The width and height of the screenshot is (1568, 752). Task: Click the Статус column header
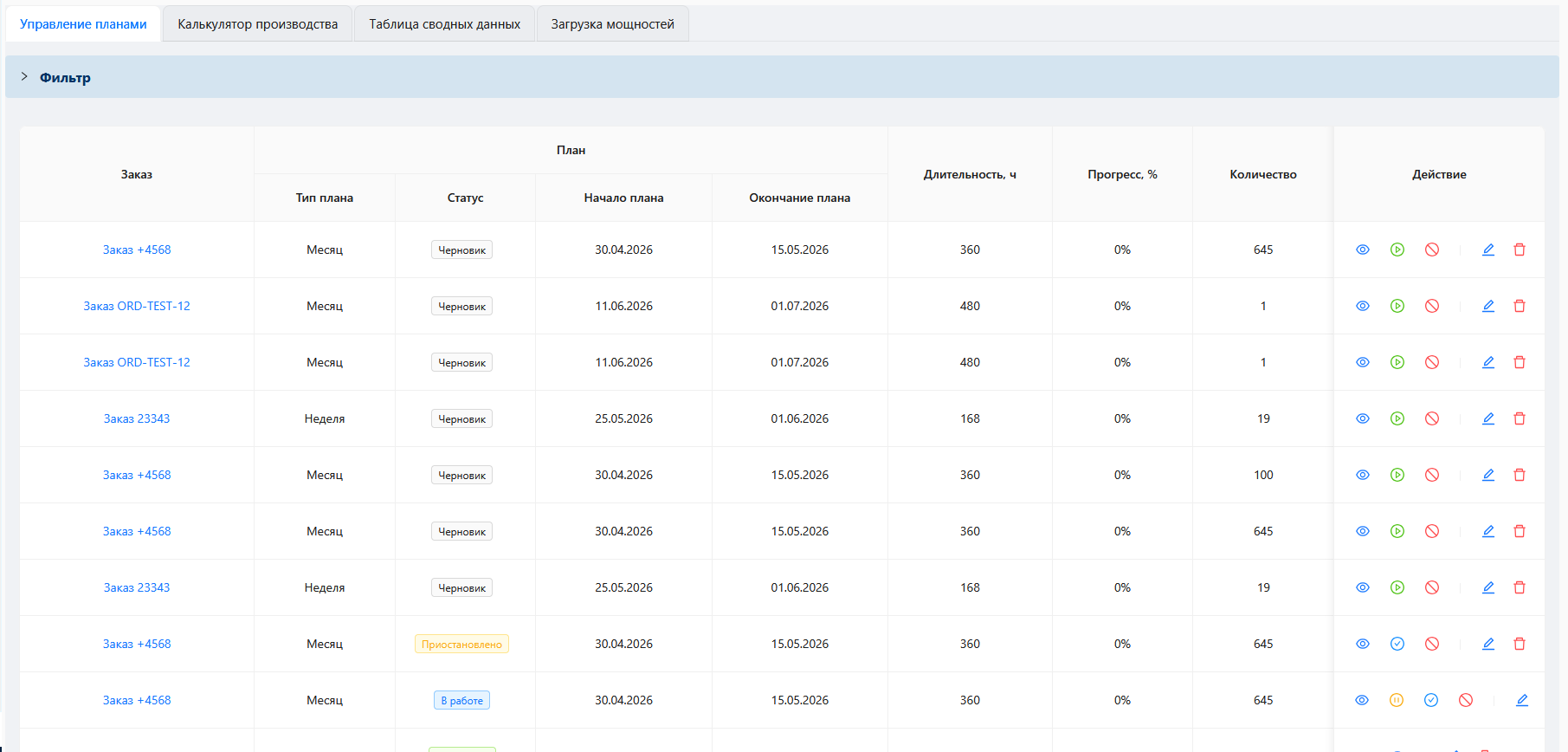pyautogui.click(x=465, y=198)
